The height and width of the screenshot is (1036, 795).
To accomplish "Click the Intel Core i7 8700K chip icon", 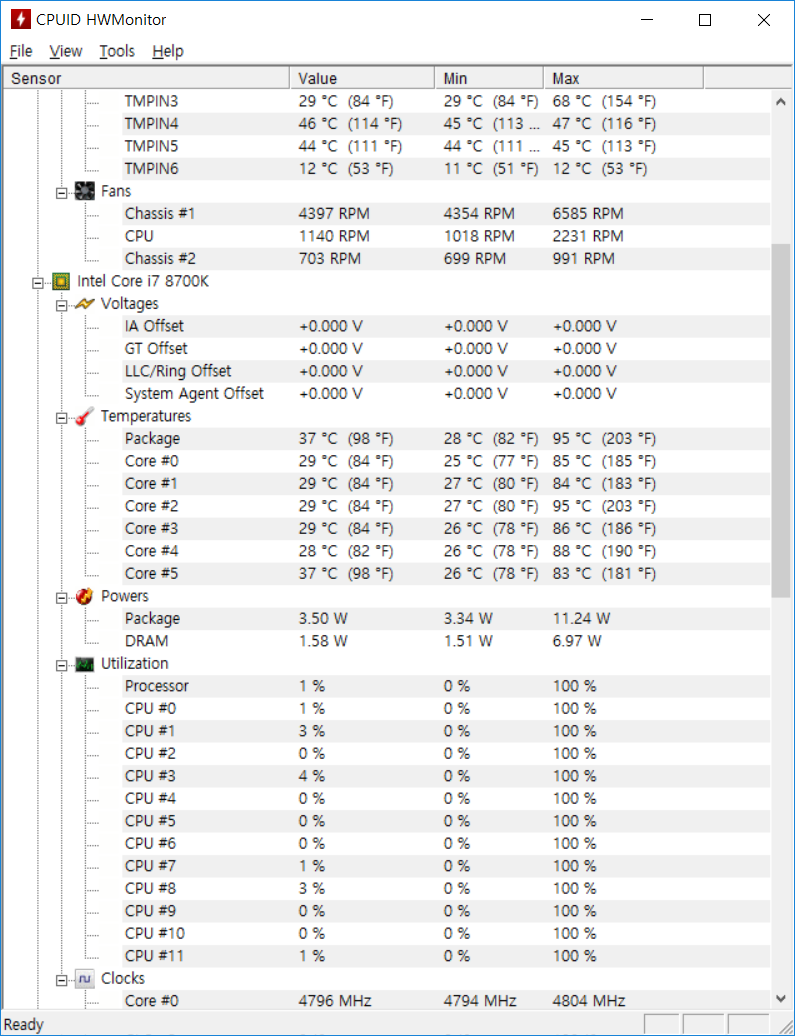I will point(61,281).
